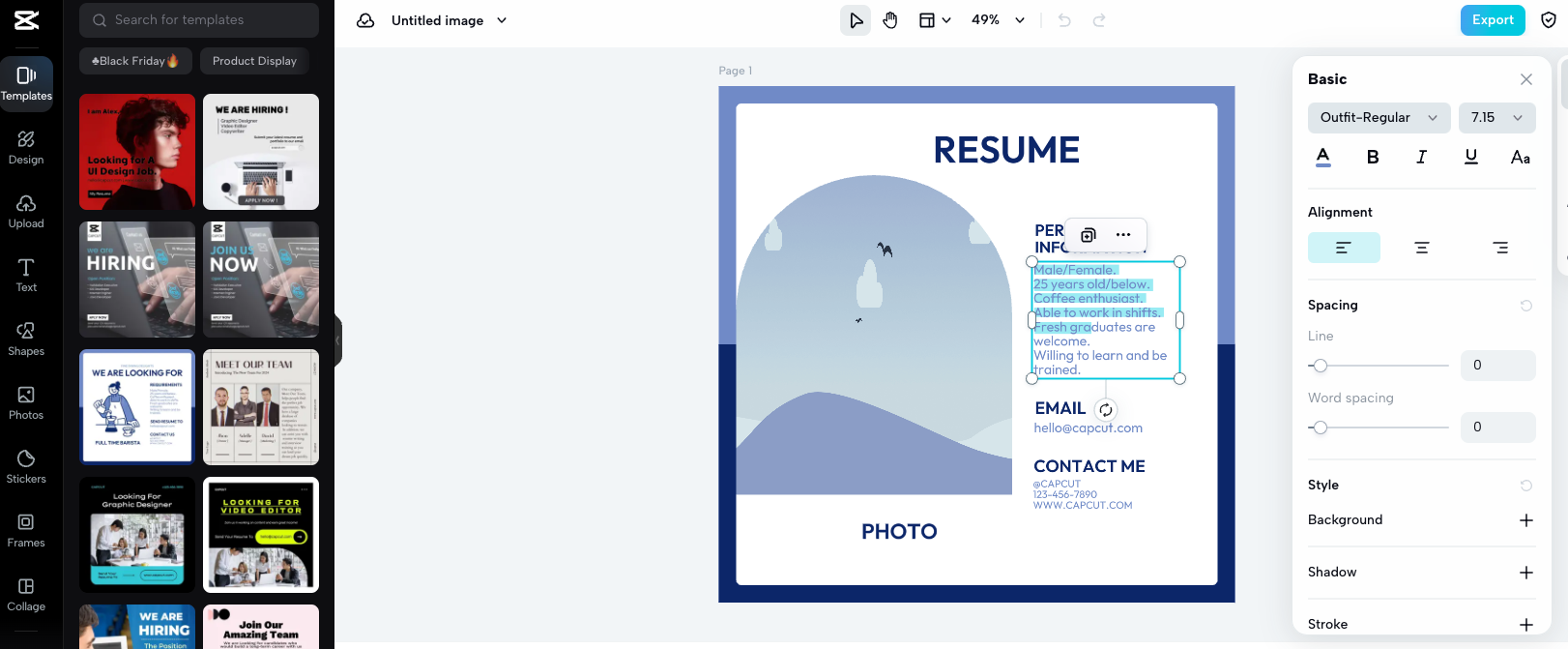Open the 49% zoom level dropdown

pos(998,20)
